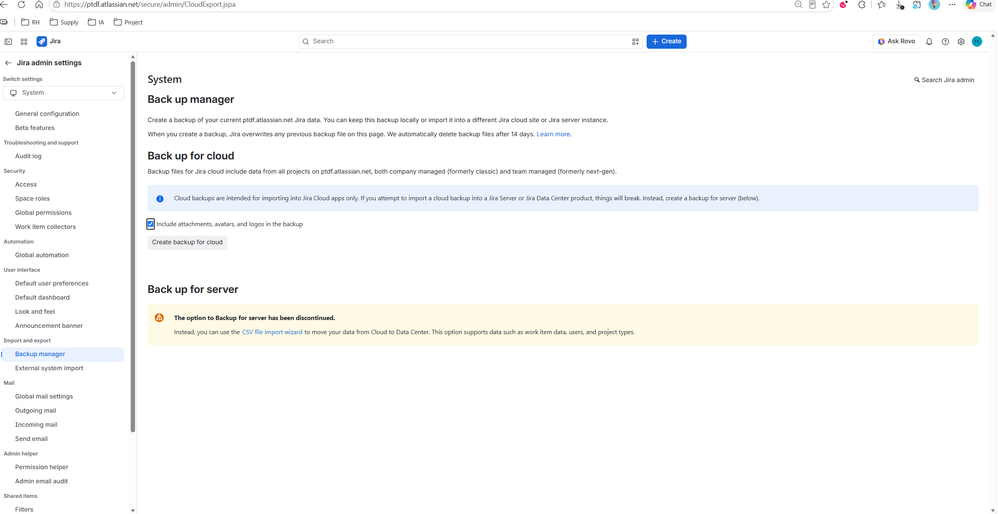The image size is (998, 514).
Task: Open the browser favorites list icon
Action: tap(882, 4)
